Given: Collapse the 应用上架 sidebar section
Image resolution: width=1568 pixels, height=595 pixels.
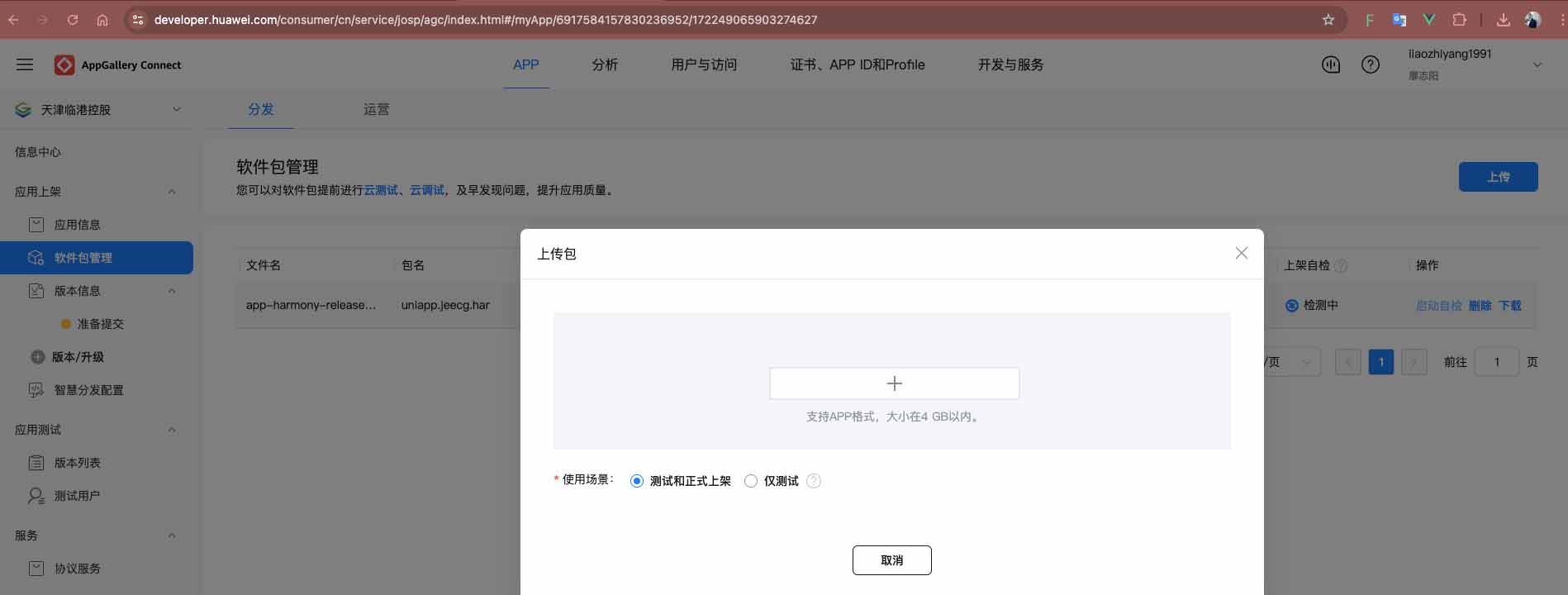Looking at the screenshot, I should 172,192.
